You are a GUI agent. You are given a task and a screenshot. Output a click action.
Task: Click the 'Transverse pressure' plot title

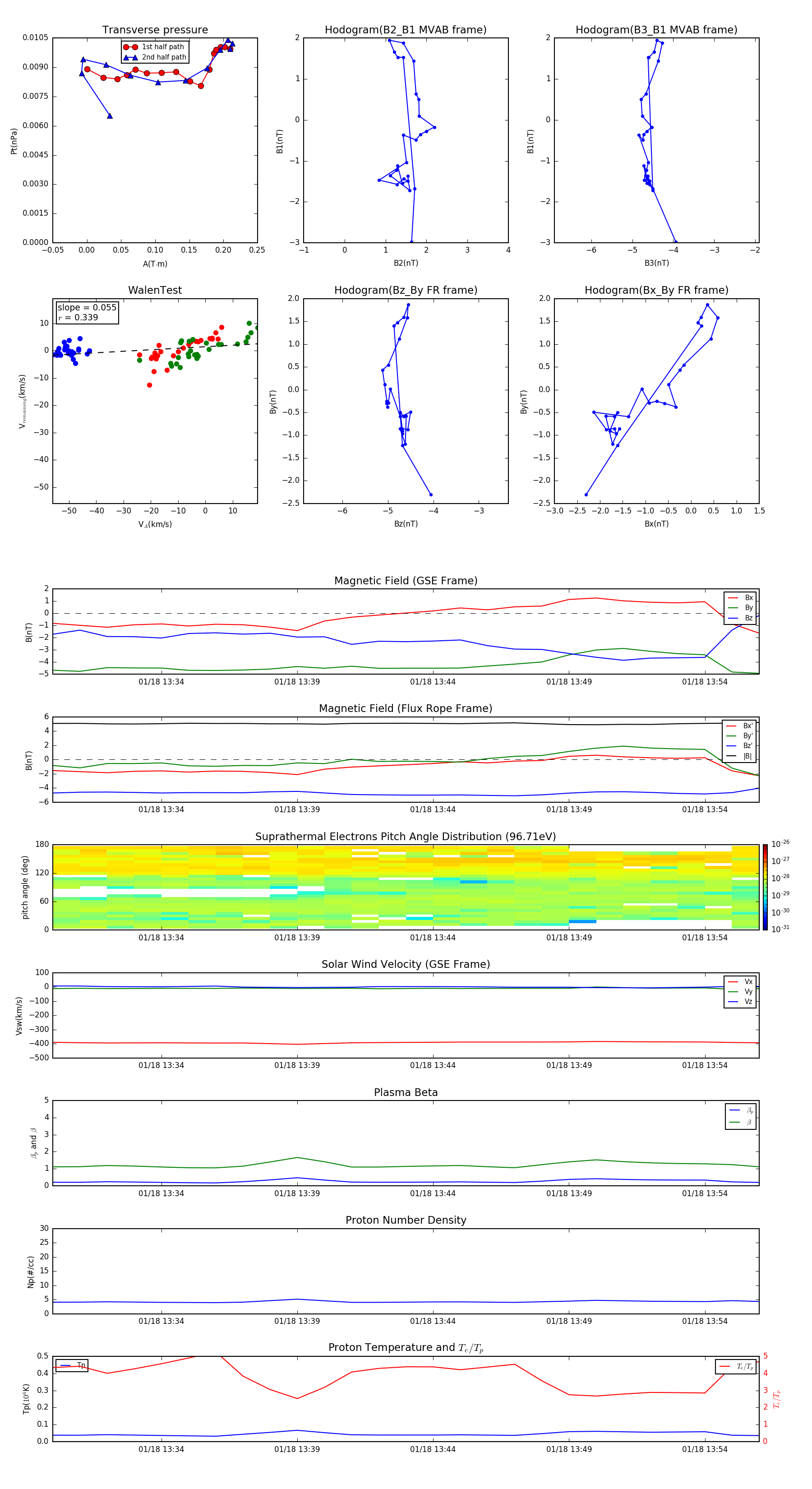[x=155, y=30]
